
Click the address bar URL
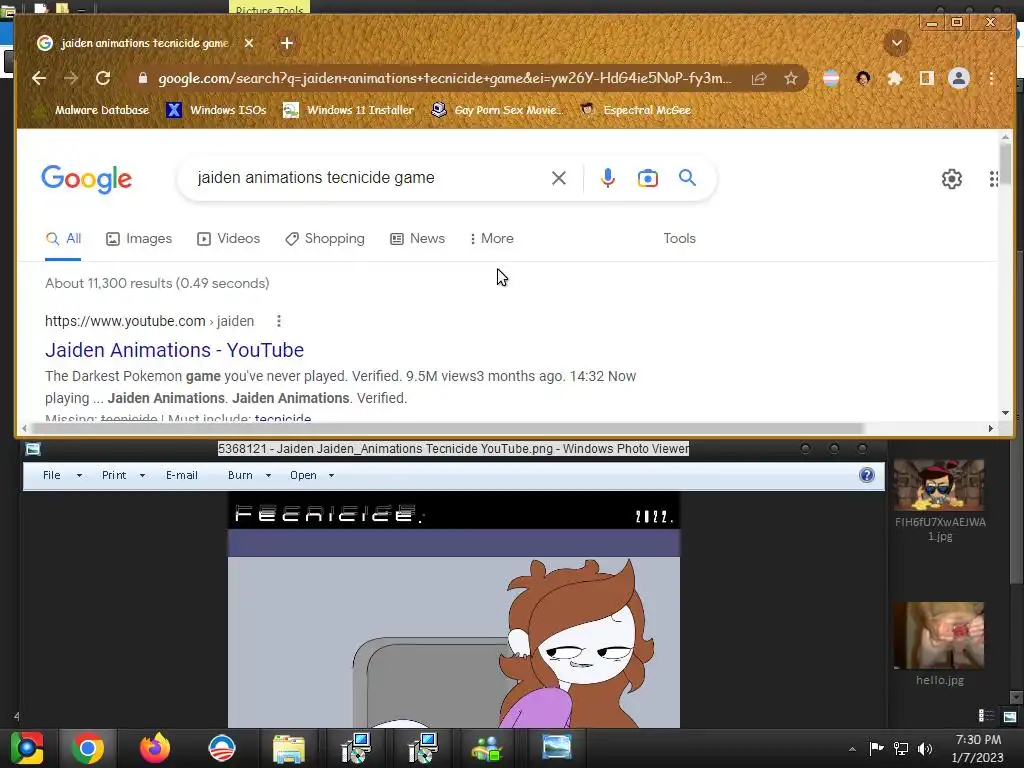(445, 78)
